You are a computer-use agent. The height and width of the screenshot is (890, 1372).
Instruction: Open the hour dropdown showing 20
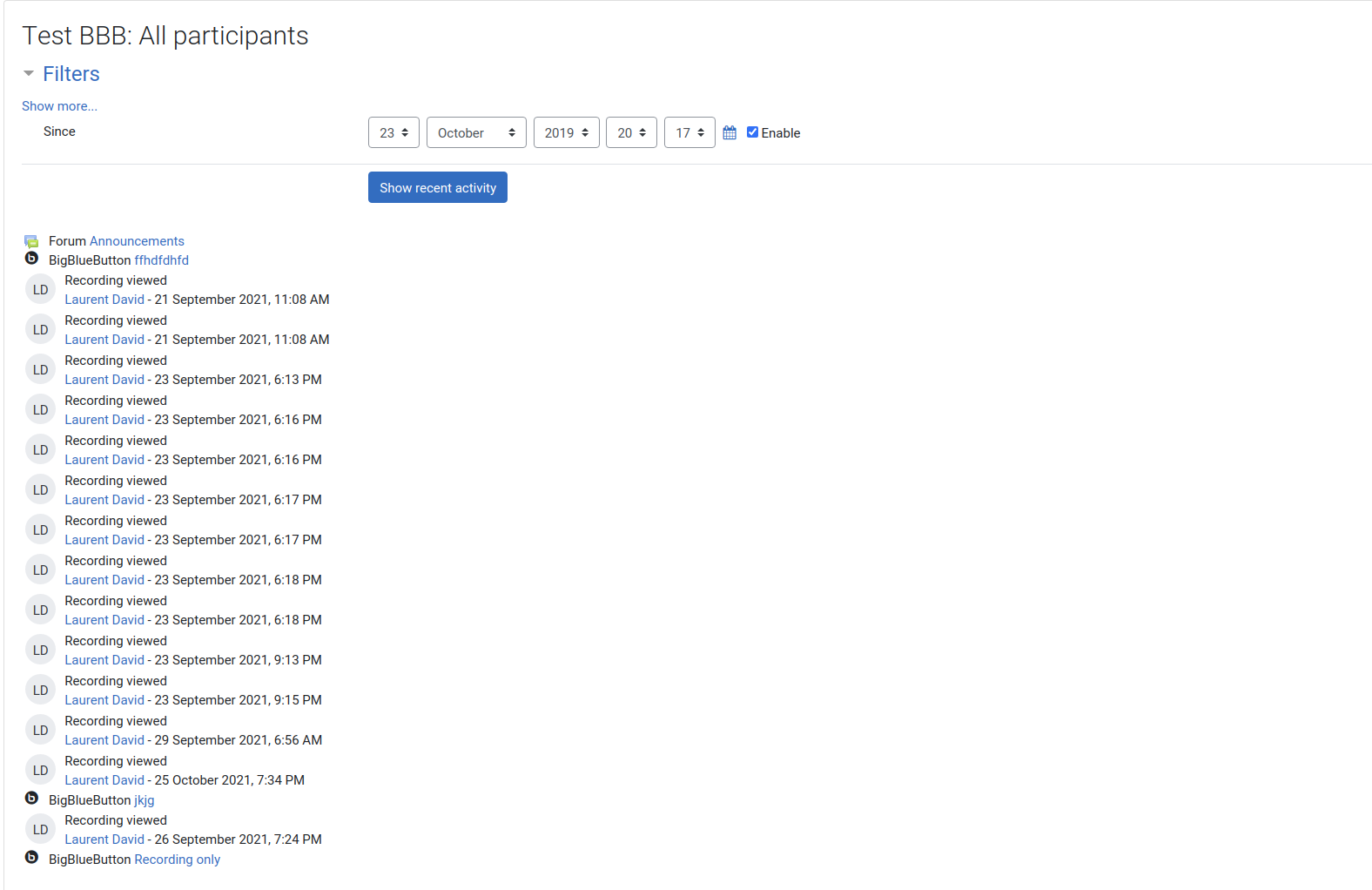[631, 132]
